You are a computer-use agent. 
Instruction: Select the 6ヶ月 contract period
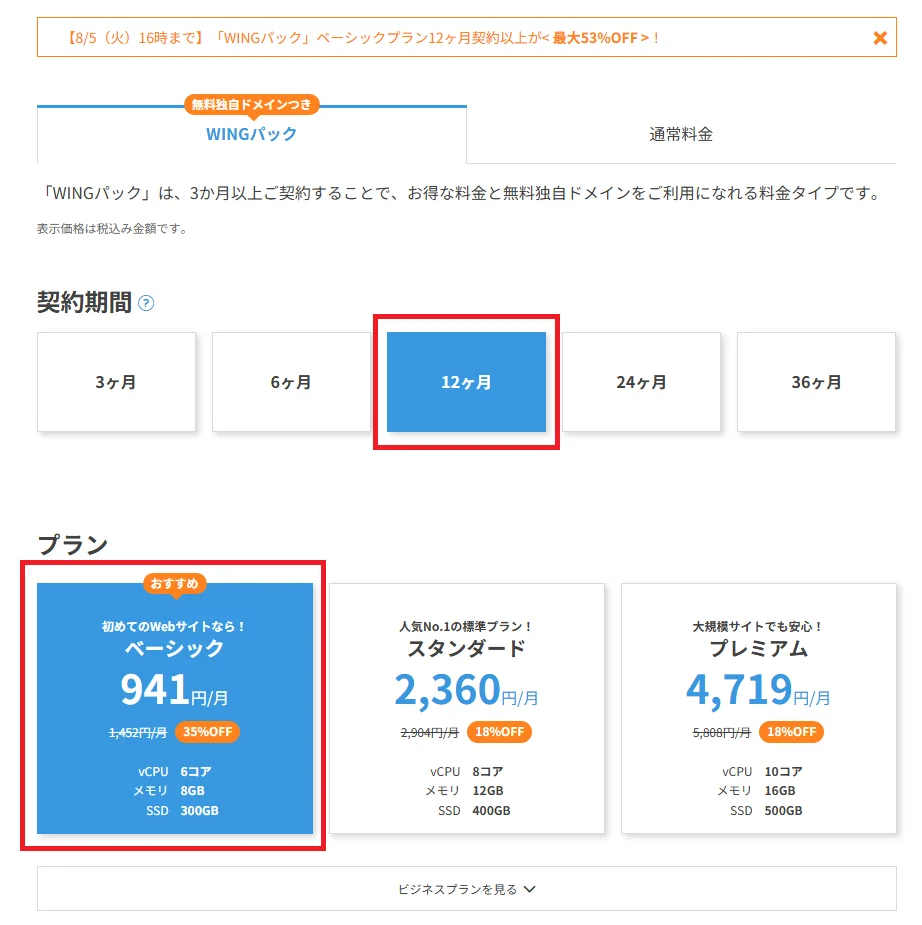point(291,382)
